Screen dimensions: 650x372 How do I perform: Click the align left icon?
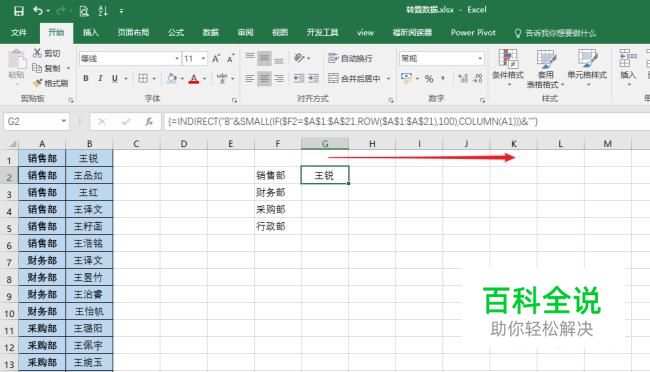(x=250, y=78)
